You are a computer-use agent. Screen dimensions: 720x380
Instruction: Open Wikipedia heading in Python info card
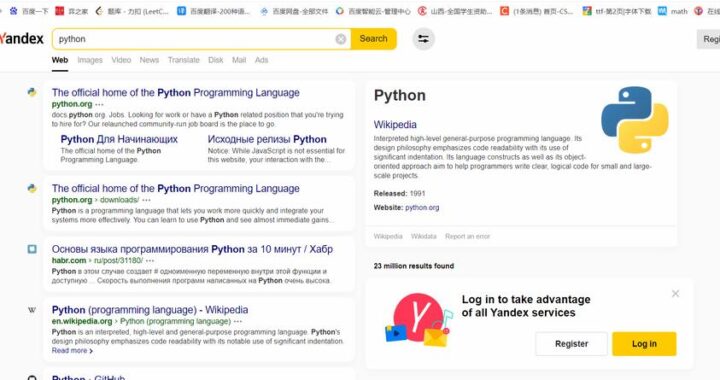click(395, 124)
